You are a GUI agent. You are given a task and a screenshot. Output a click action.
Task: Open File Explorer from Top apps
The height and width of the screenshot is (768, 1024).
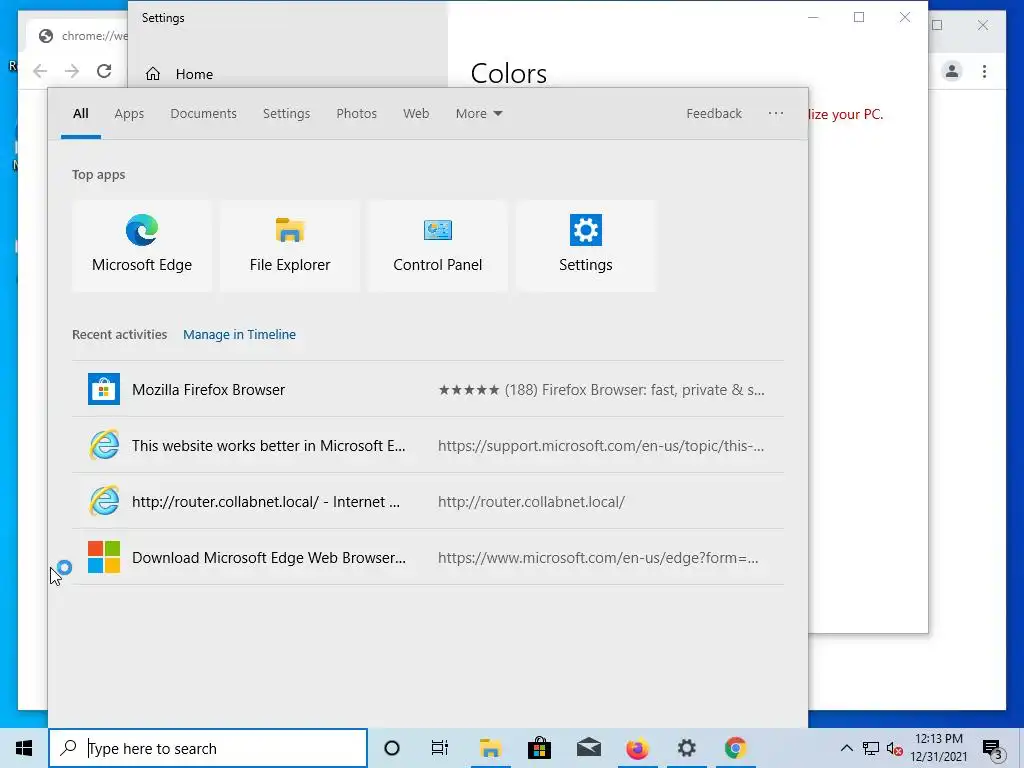[290, 246]
